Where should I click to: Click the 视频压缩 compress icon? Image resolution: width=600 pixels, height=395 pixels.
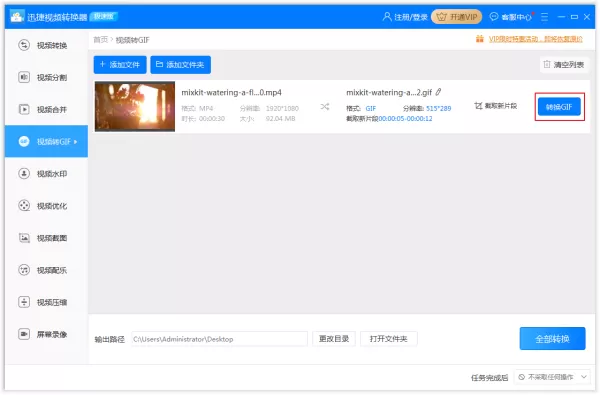(24, 302)
